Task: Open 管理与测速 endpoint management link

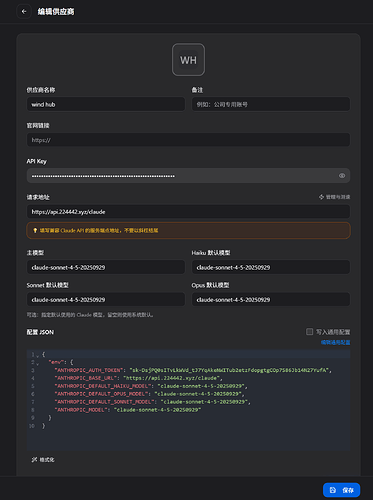Action: (x=334, y=197)
